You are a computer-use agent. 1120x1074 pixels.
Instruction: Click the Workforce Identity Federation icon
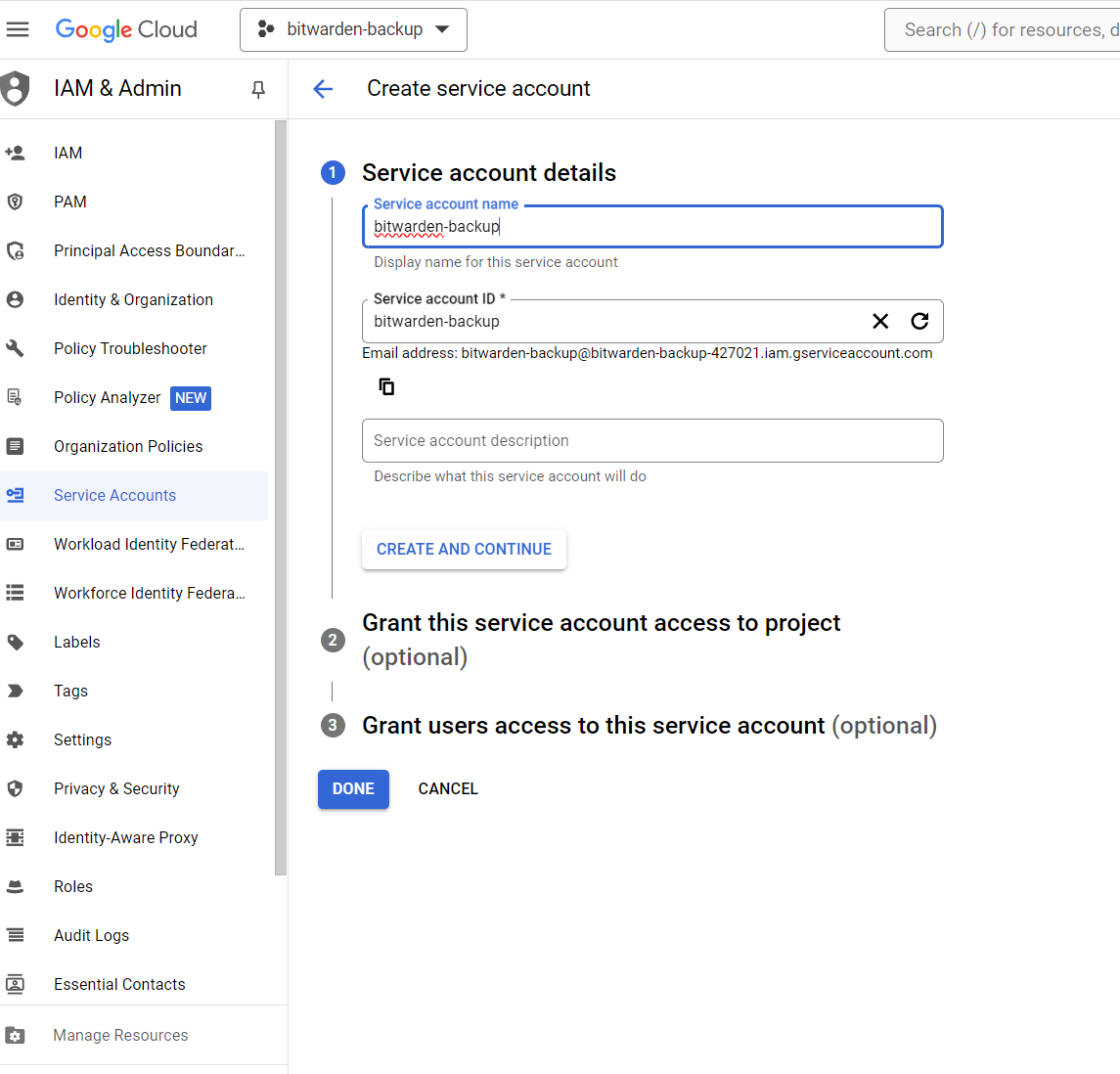tap(15, 593)
